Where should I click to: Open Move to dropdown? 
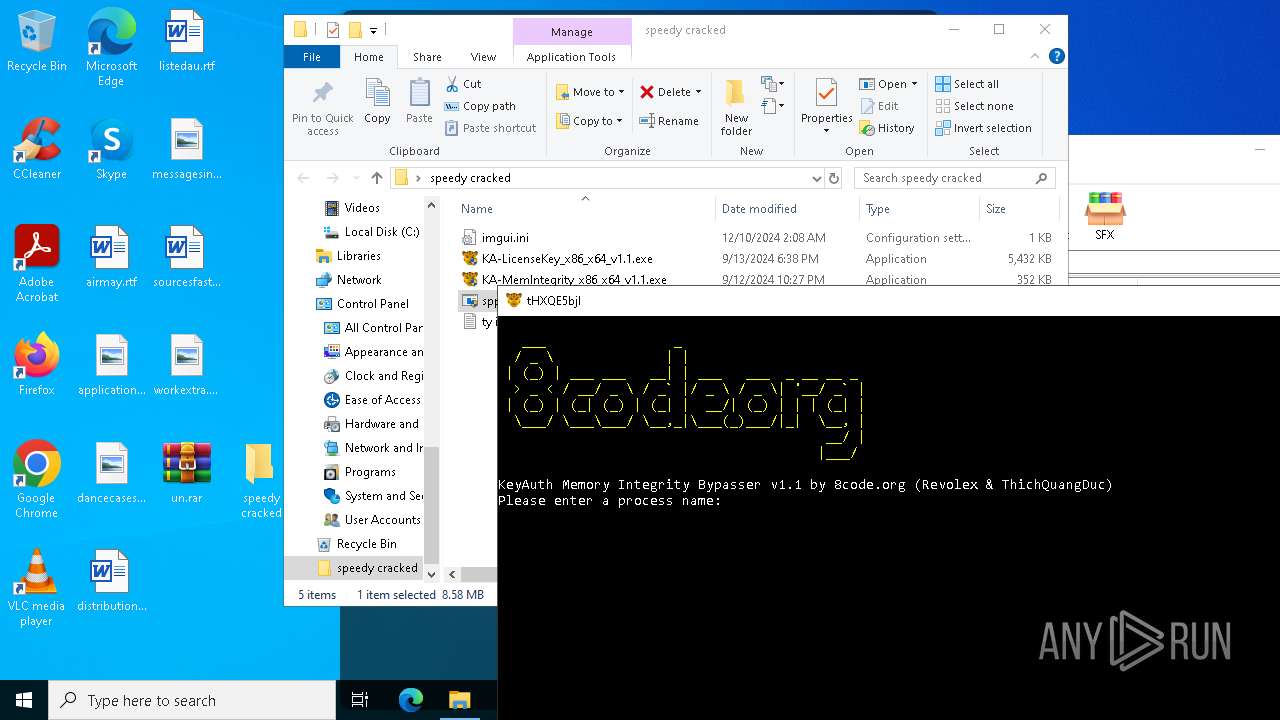(x=590, y=92)
